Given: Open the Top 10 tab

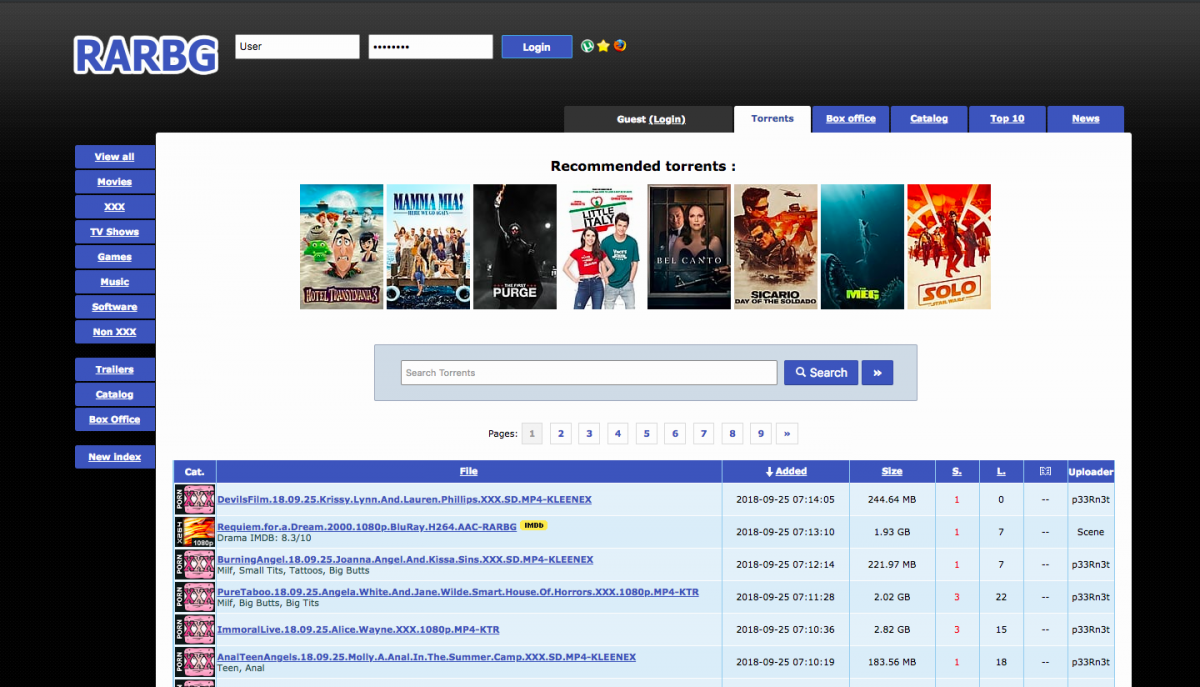Looking at the screenshot, I should [1007, 118].
